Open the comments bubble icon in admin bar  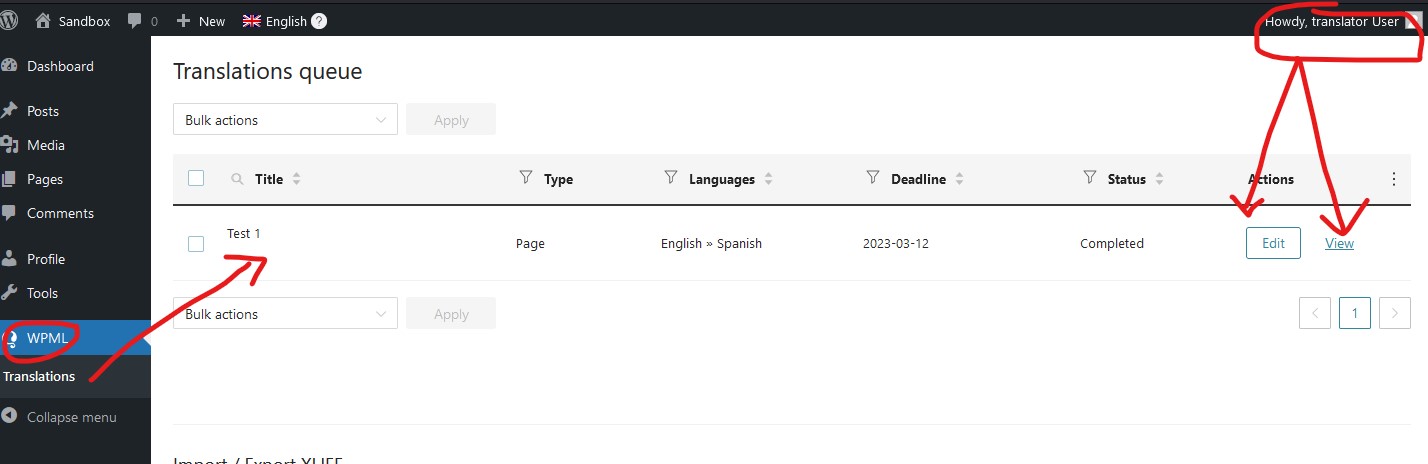(x=135, y=21)
